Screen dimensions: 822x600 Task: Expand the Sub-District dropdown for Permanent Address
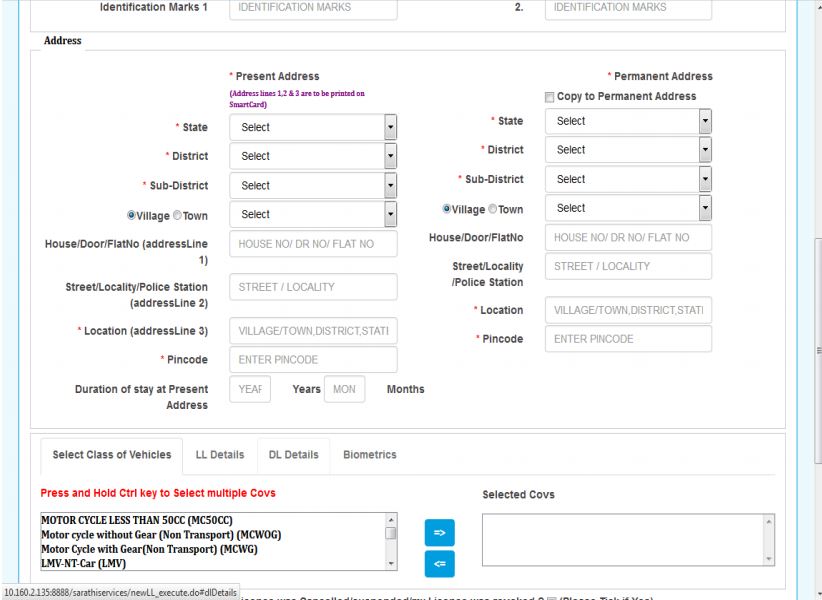627,179
